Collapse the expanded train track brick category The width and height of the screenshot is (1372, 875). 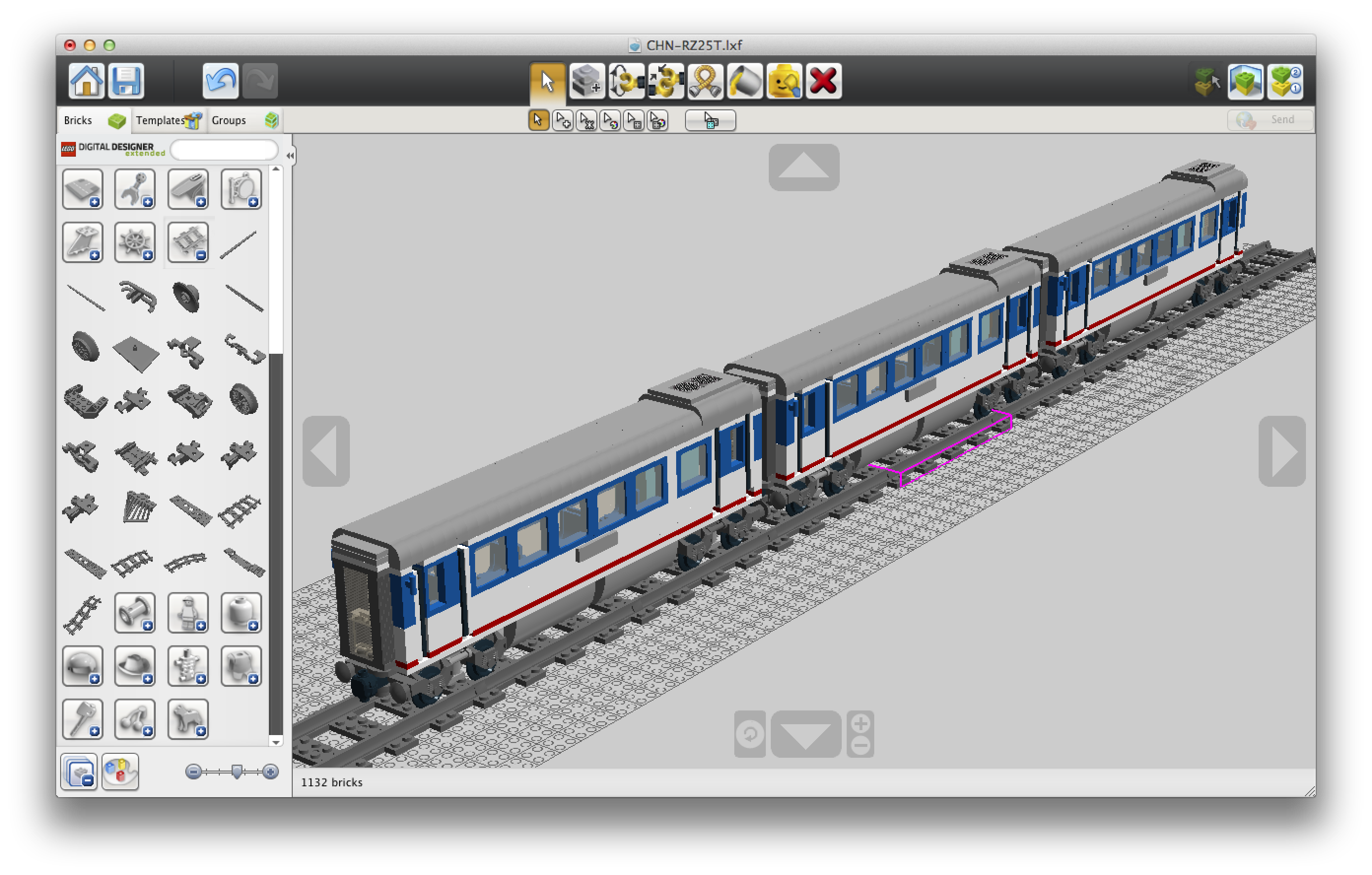188,243
